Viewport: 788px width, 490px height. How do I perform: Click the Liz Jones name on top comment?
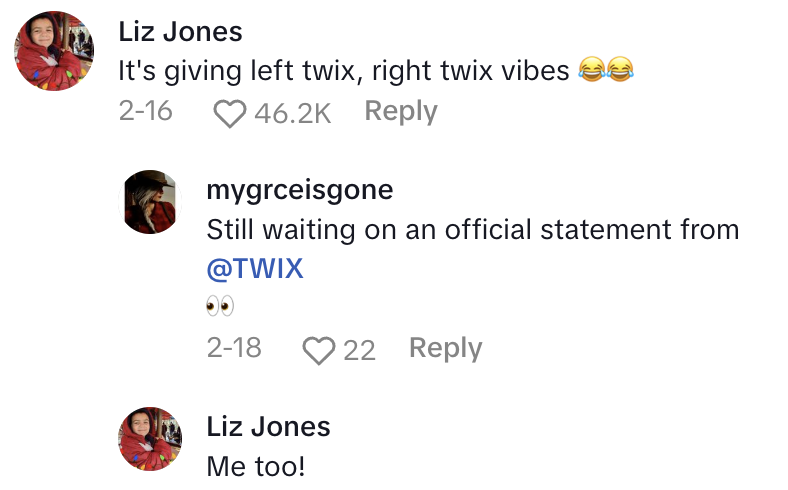coord(180,32)
